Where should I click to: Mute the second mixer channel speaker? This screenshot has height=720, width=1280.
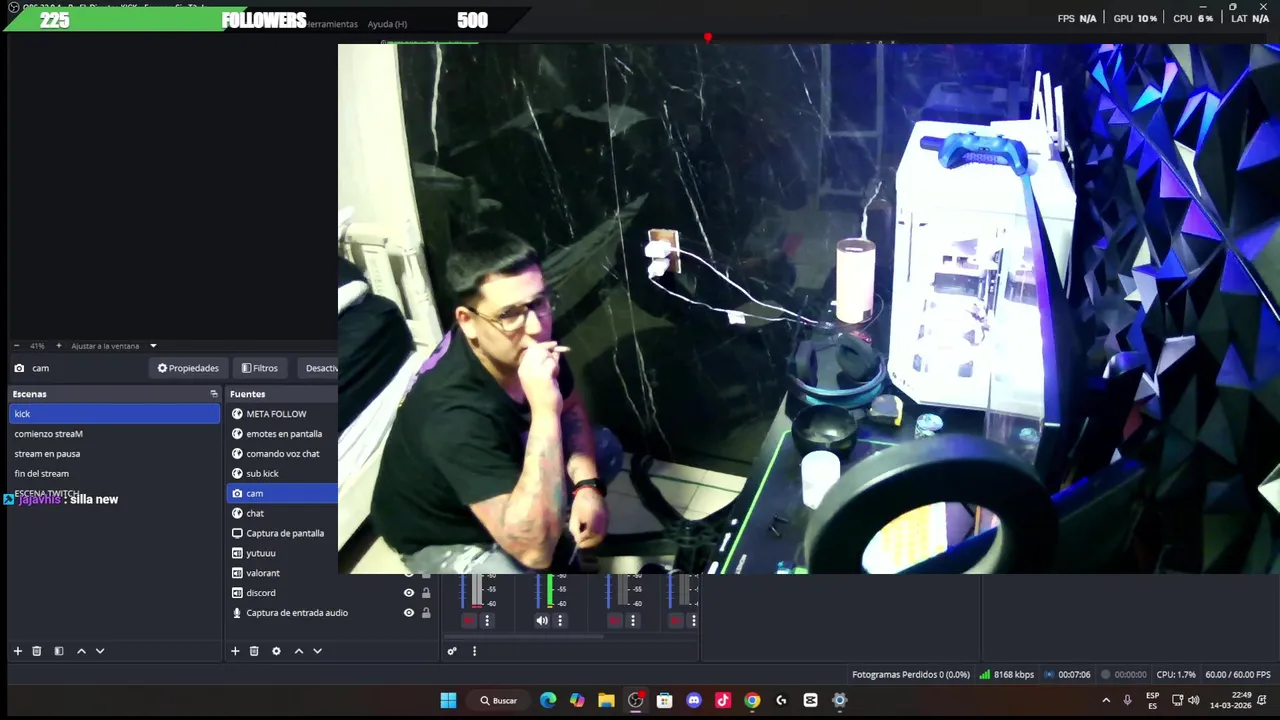pyautogui.click(x=542, y=621)
